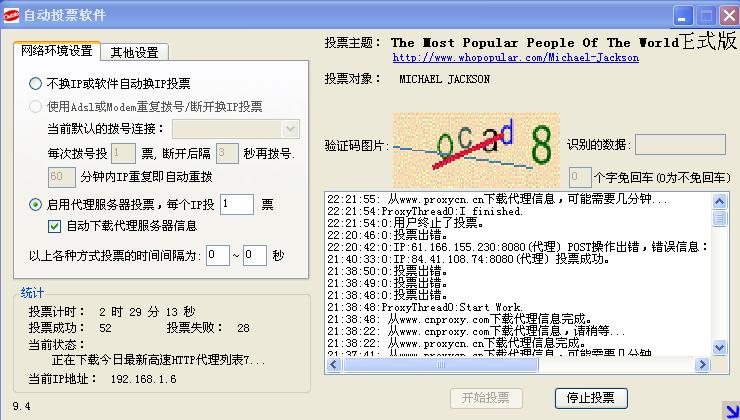The height and width of the screenshot is (420, 740).
Task: Click the log scroll left arrow
Action: point(334,365)
